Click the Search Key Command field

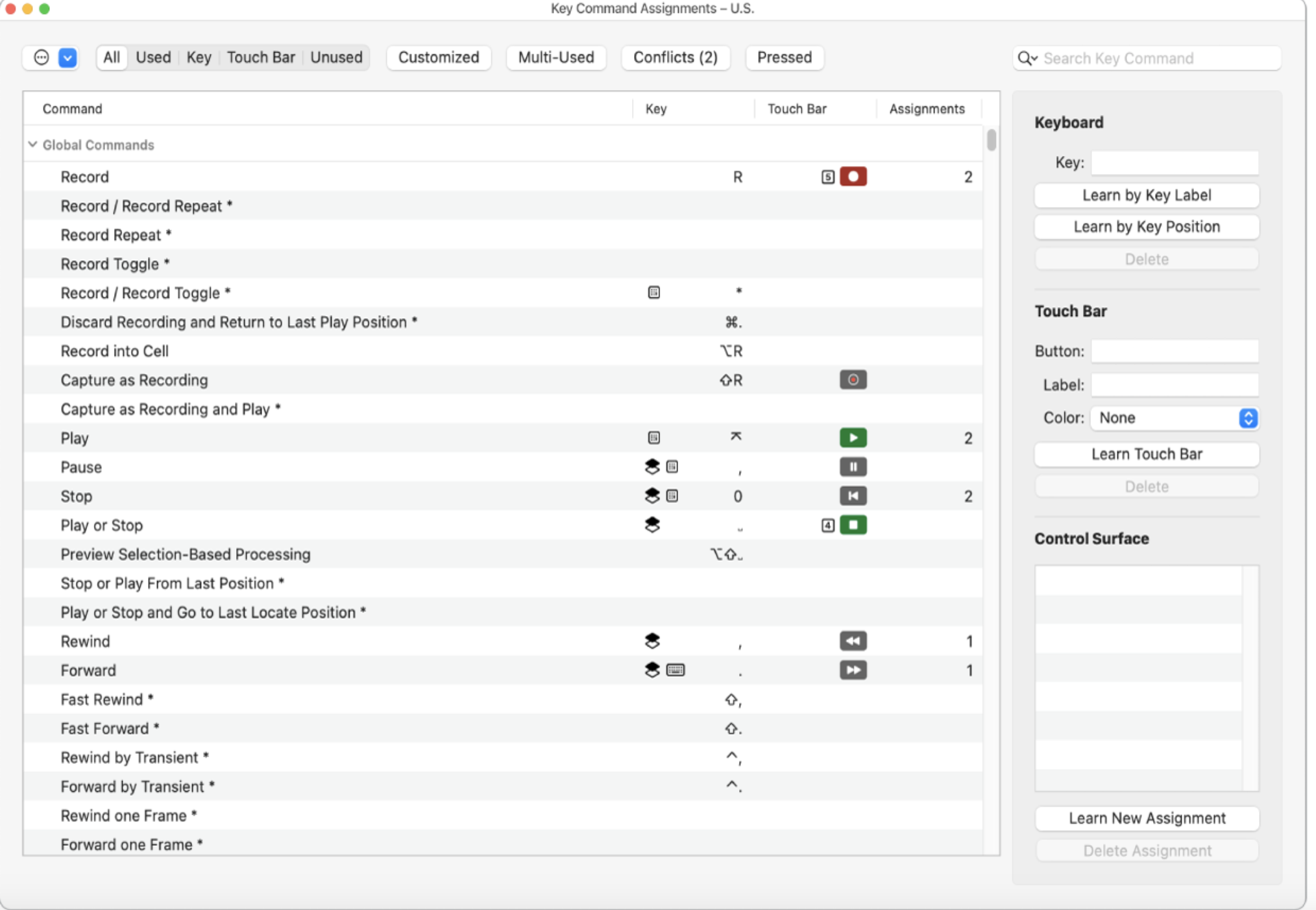click(x=1147, y=58)
